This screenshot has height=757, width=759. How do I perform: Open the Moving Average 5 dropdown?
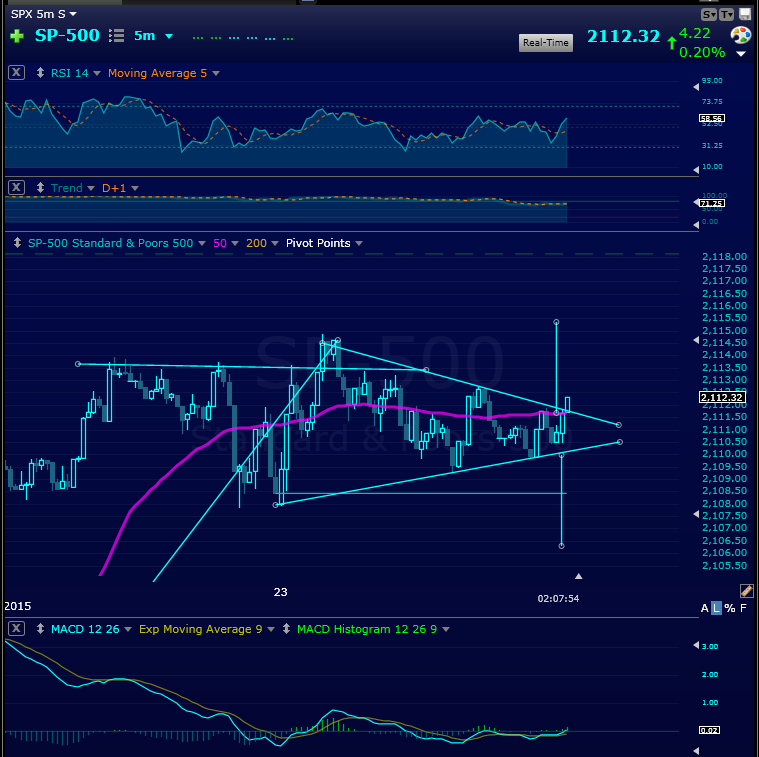(x=216, y=73)
